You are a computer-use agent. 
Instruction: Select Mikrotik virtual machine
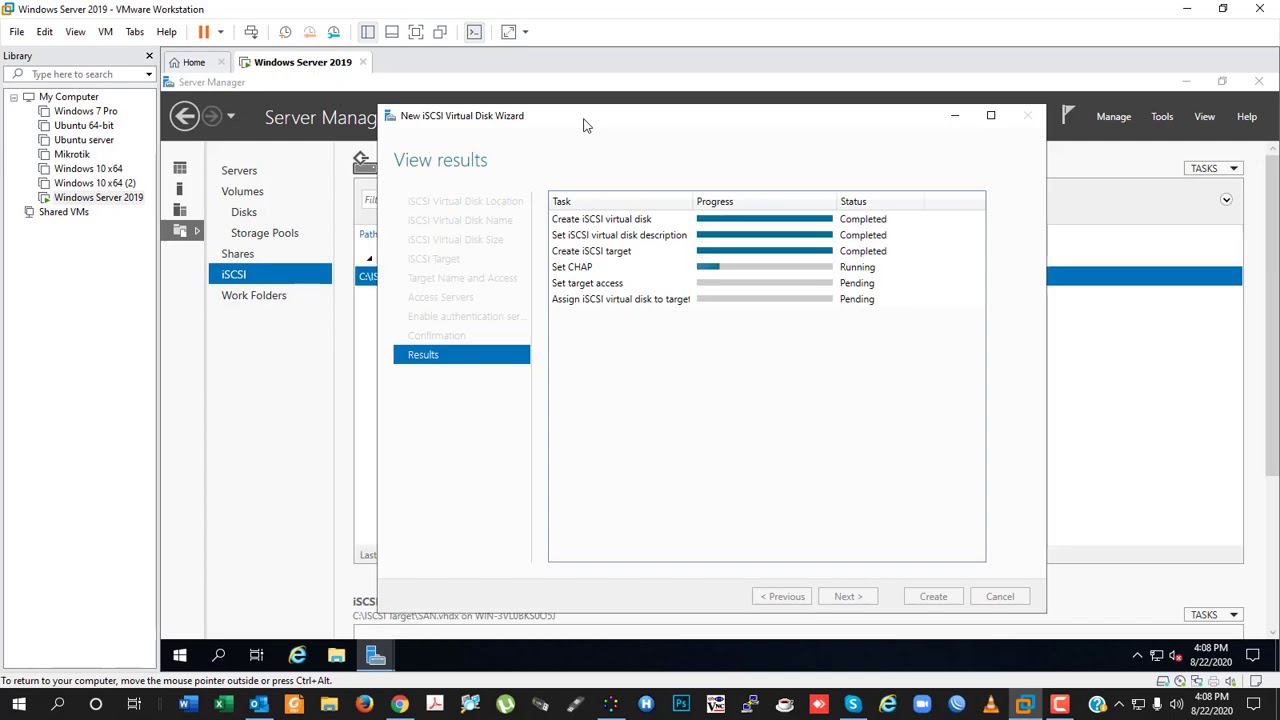pyautogui.click(x=72, y=154)
